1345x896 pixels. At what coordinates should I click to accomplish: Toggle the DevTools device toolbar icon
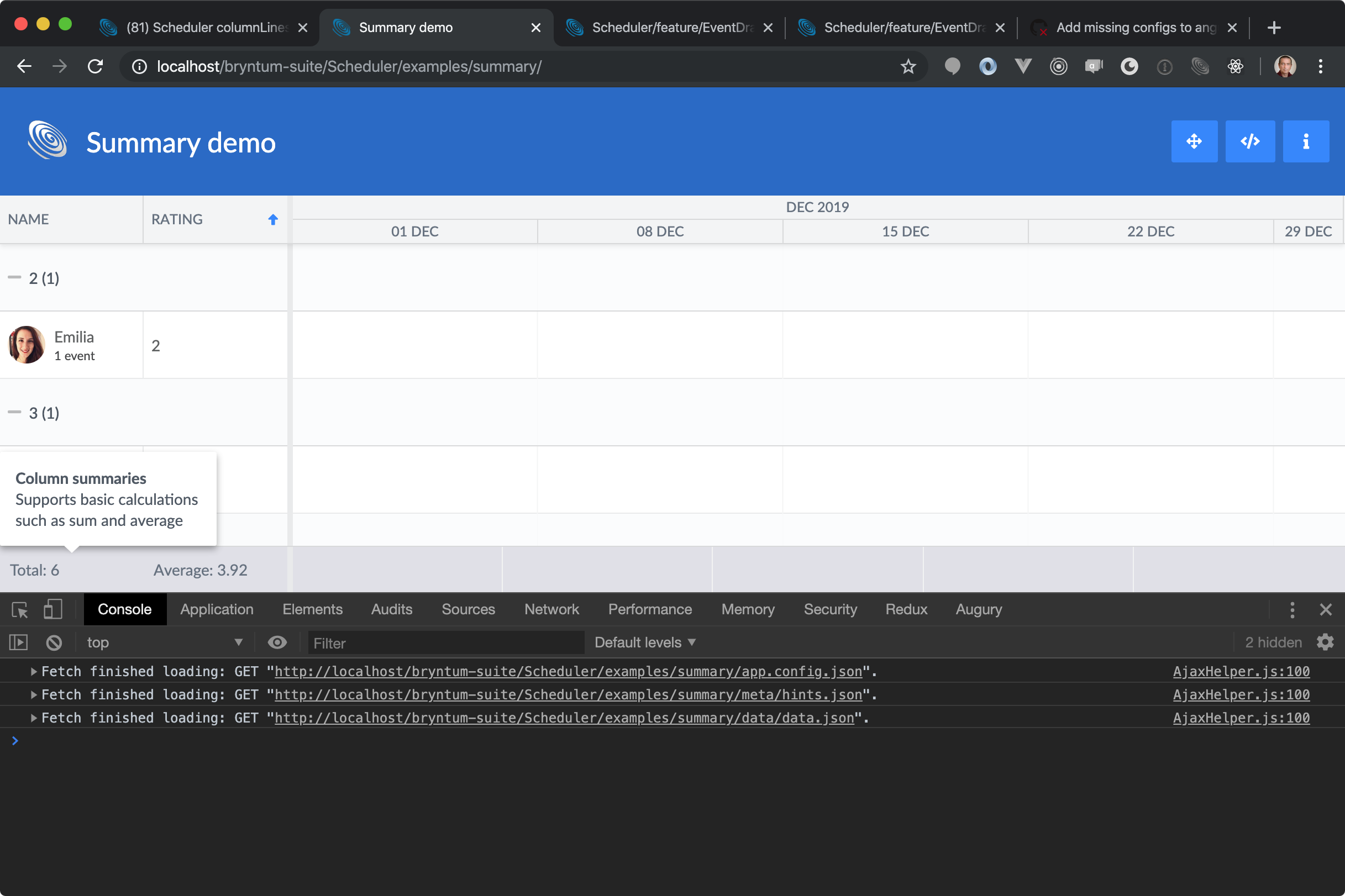pyautogui.click(x=53, y=610)
